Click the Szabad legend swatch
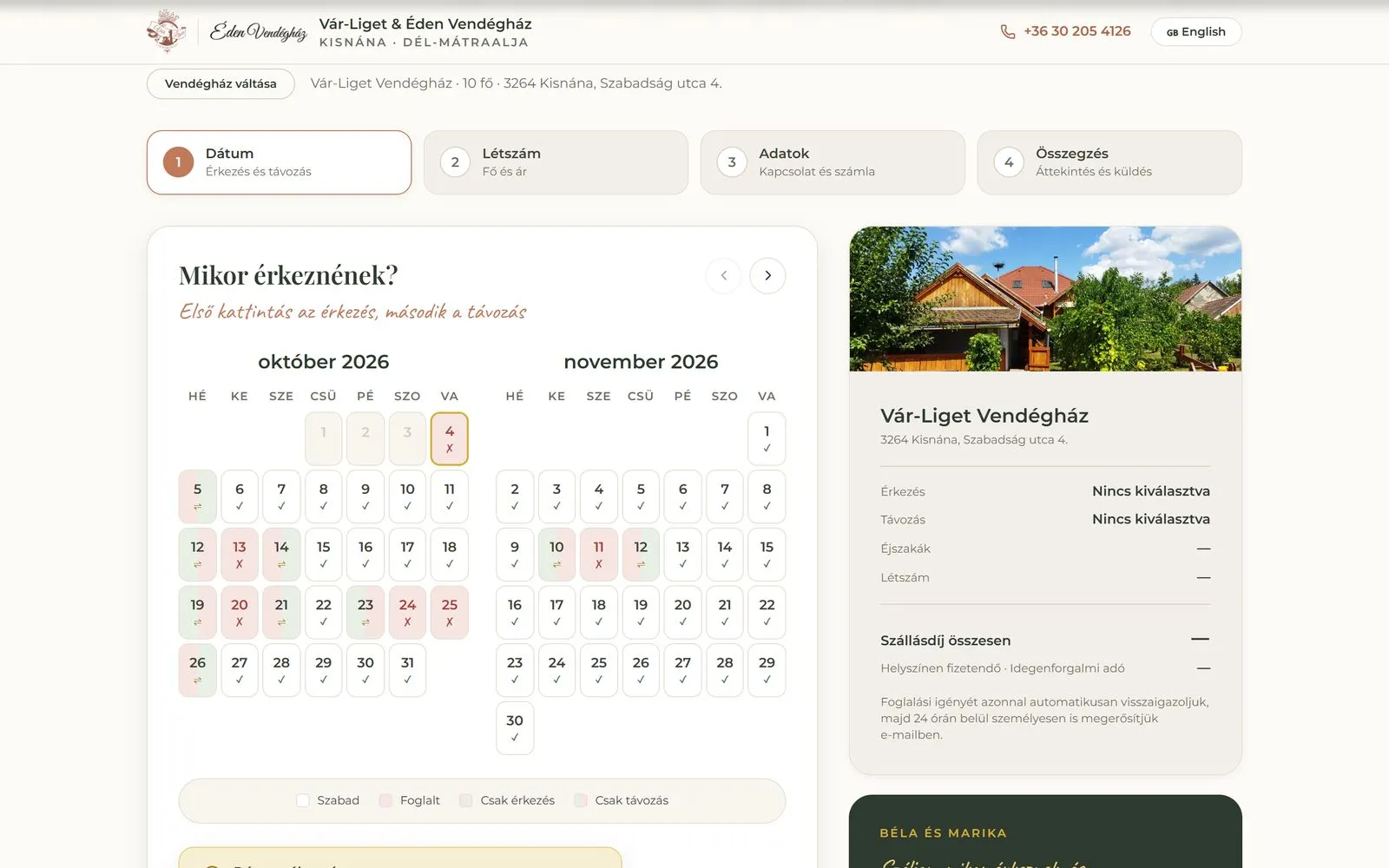Image resolution: width=1389 pixels, height=868 pixels. pos(302,800)
